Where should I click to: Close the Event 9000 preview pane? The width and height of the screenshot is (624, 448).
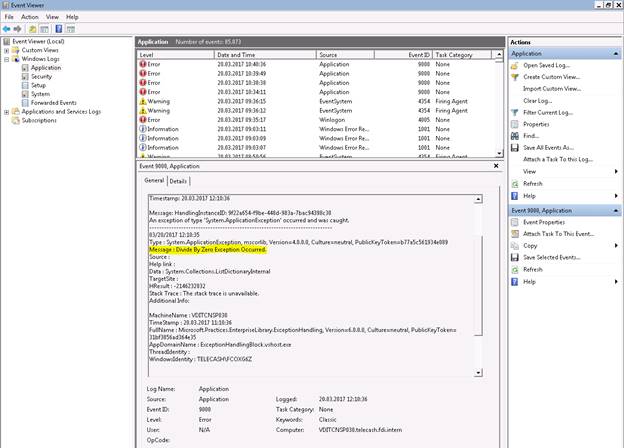[496, 166]
